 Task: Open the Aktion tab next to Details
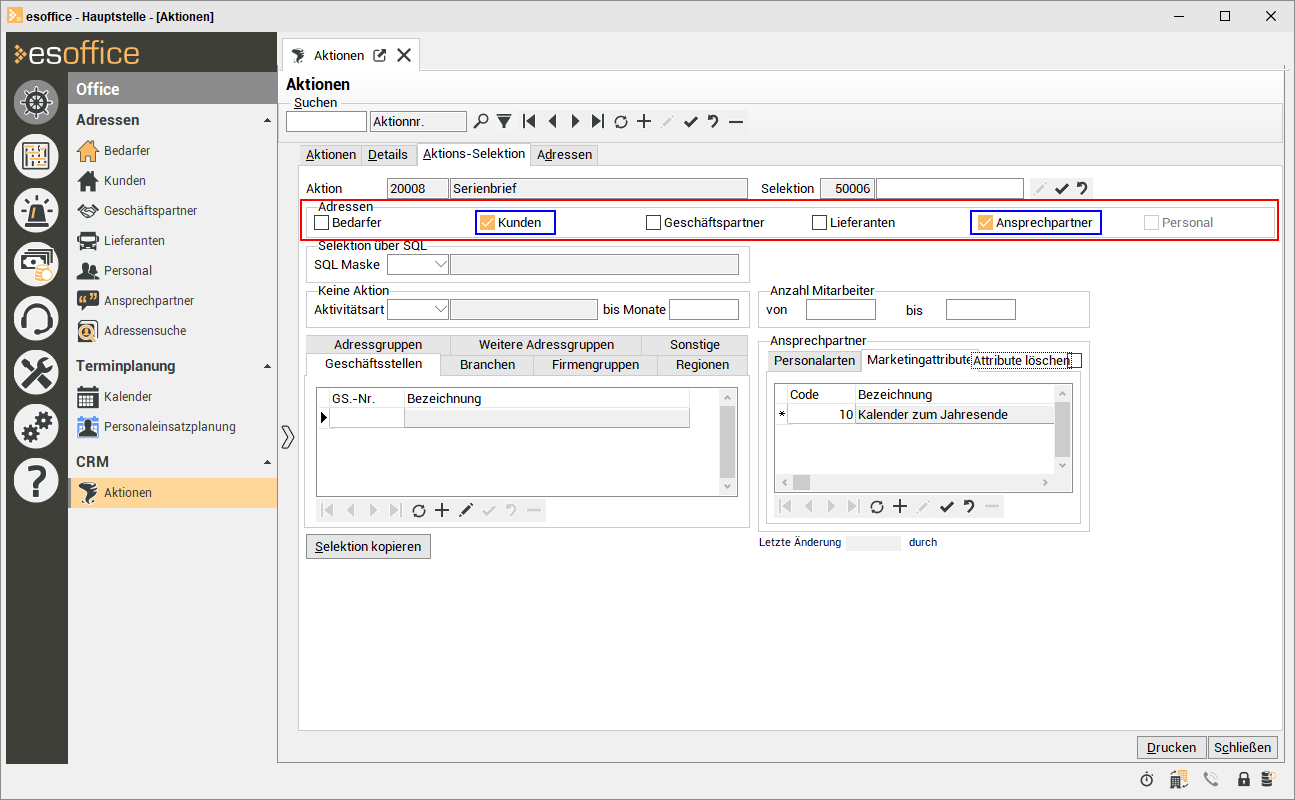(331, 154)
